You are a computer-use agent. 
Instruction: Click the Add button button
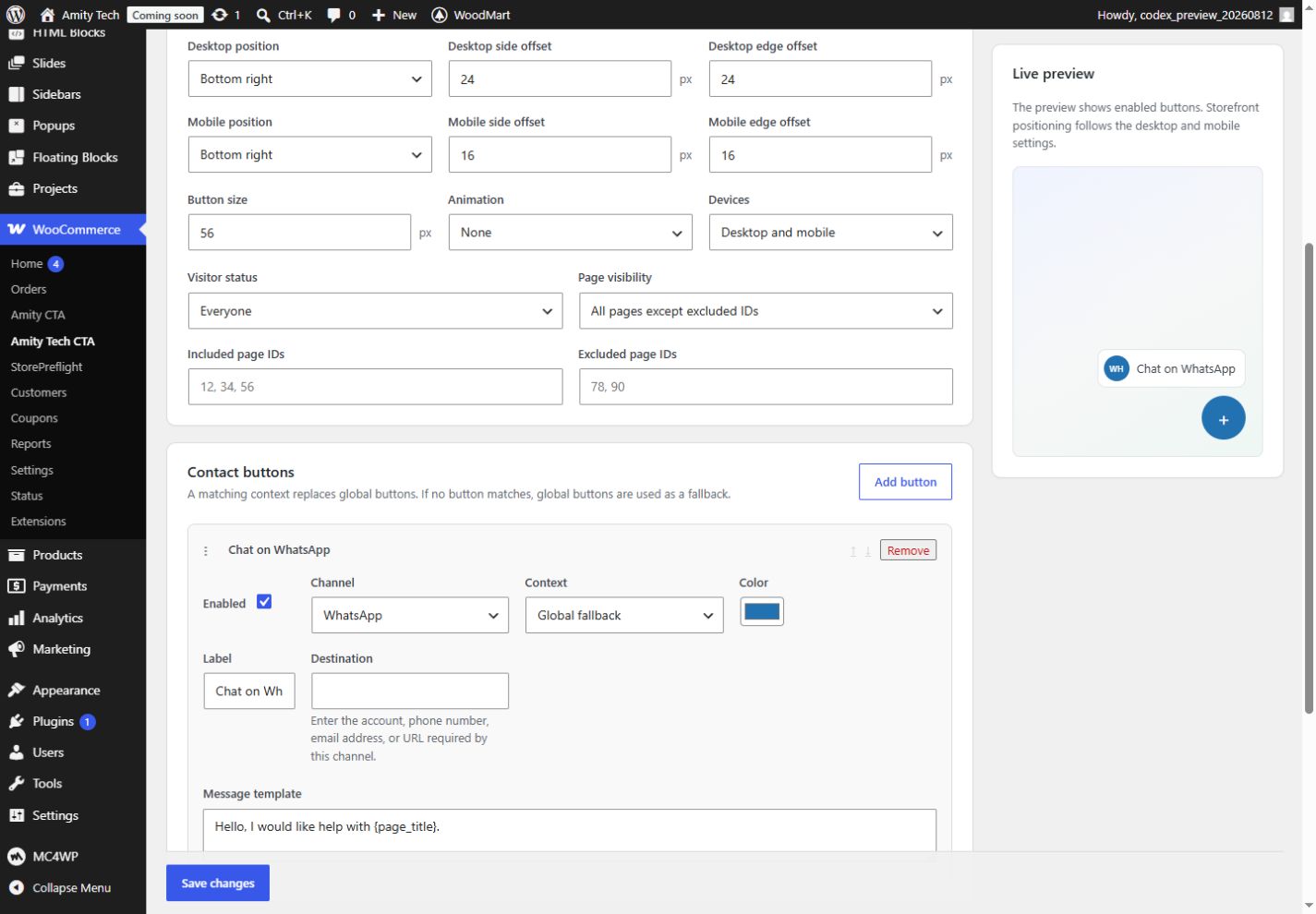[x=905, y=482]
